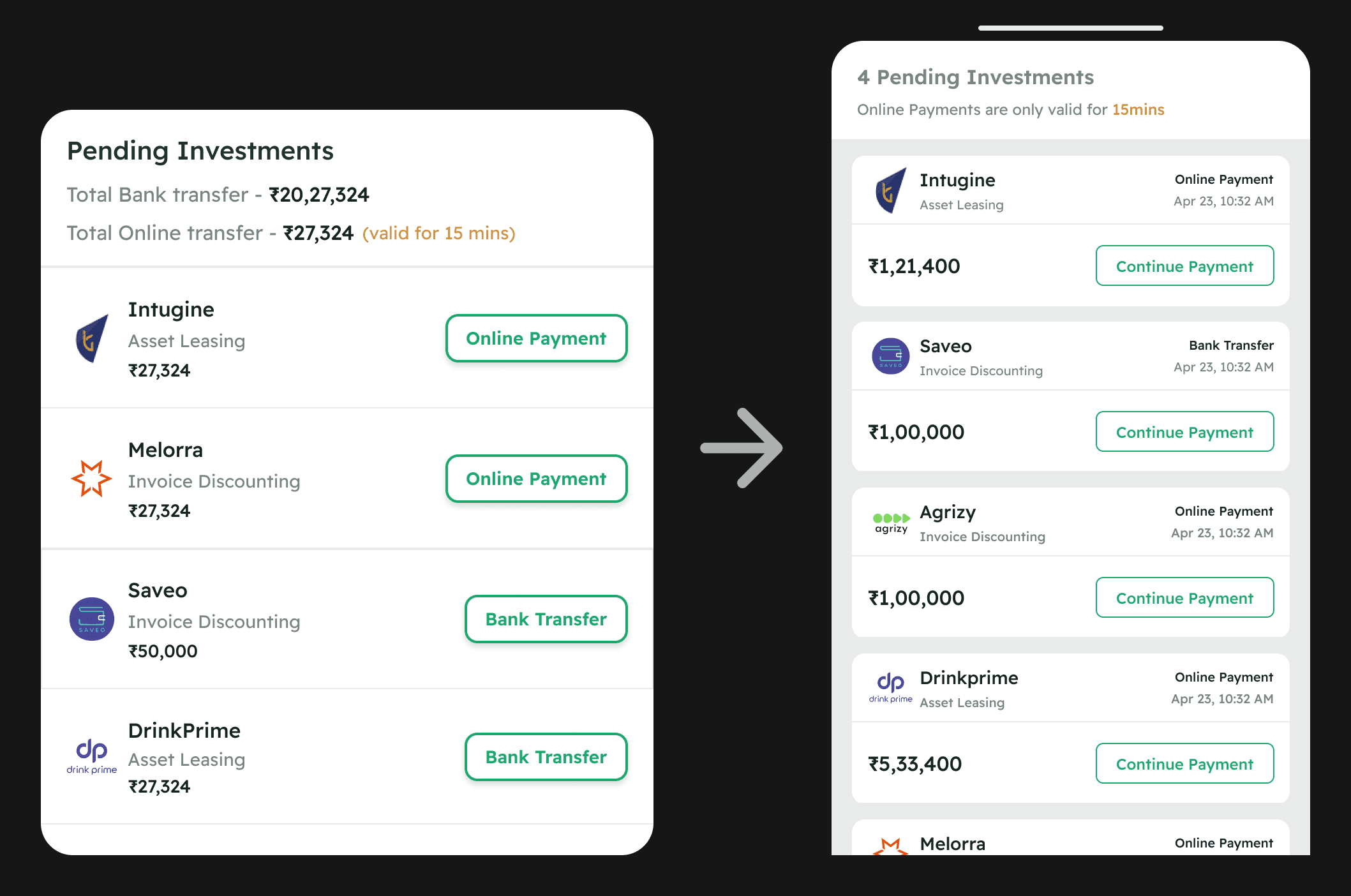Click the 4 Pending Investments heading
1351x896 pixels.
(x=975, y=77)
